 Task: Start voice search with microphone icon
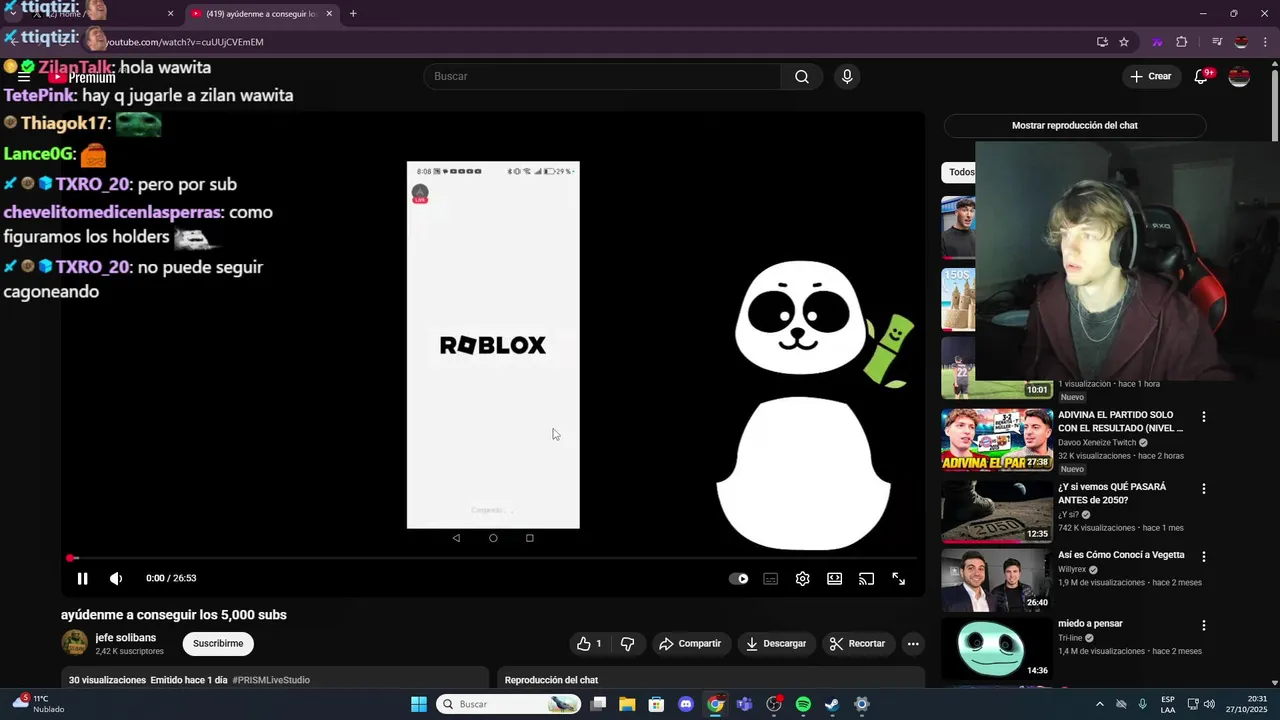[x=847, y=77]
